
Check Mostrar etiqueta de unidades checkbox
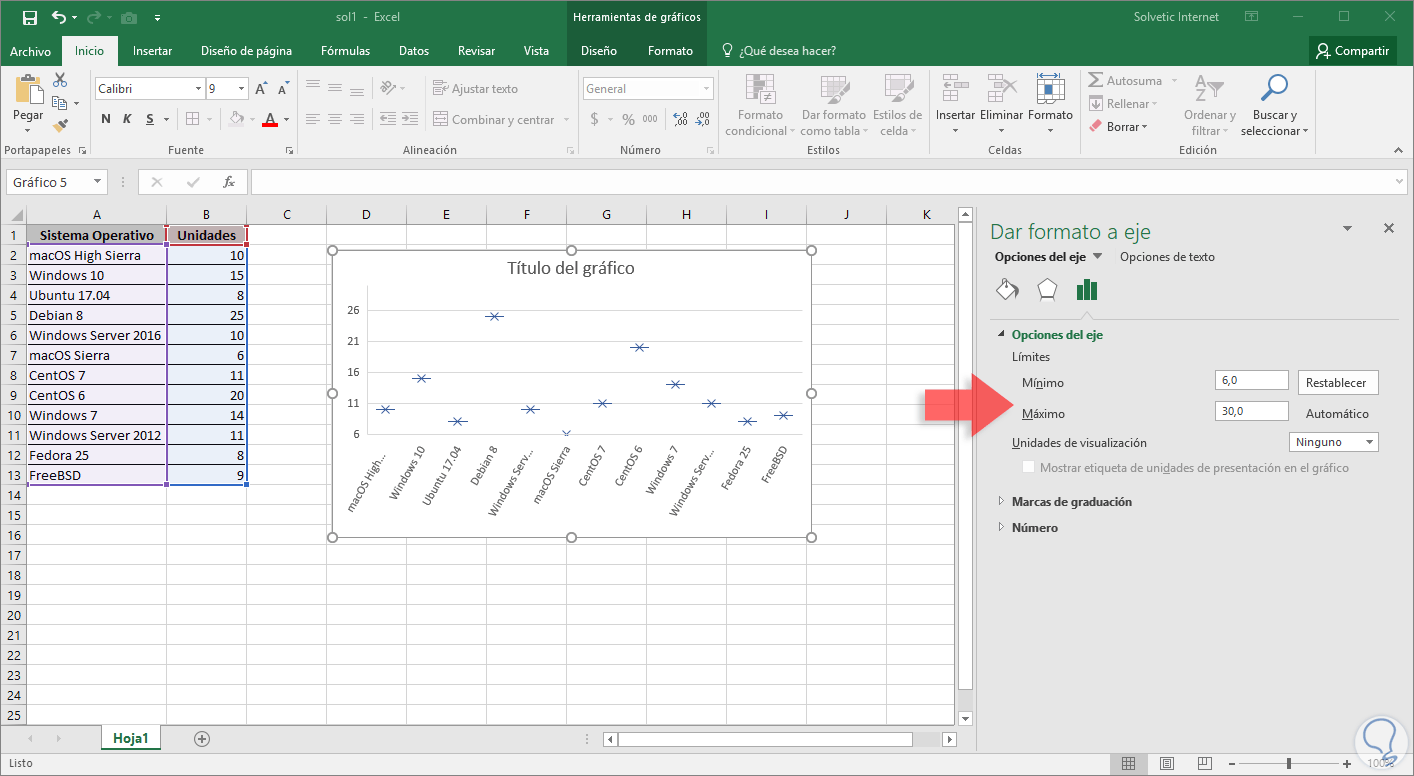1028,468
